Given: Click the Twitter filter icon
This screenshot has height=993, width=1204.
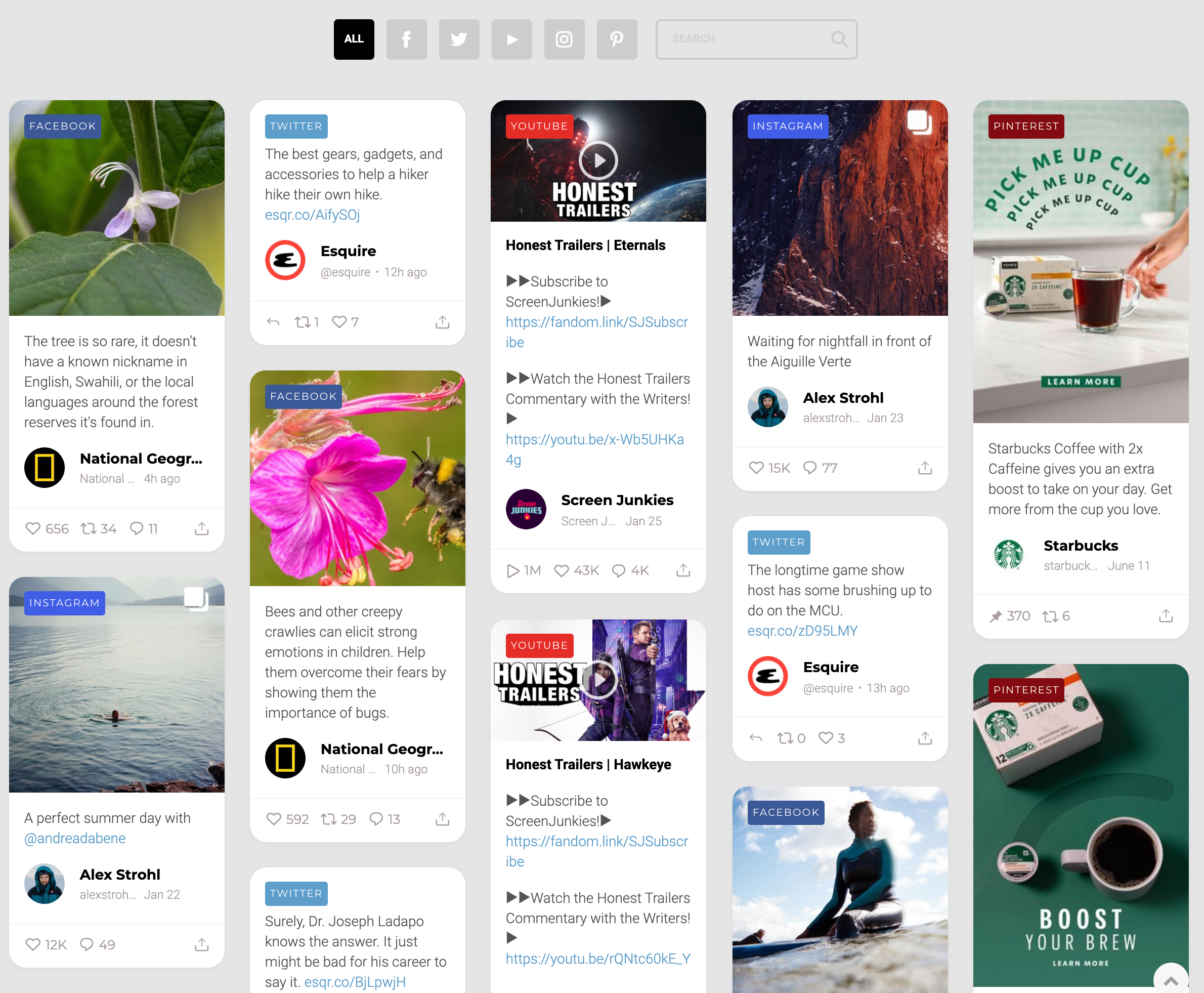Looking at the screenshot, I should pos(459,38).
